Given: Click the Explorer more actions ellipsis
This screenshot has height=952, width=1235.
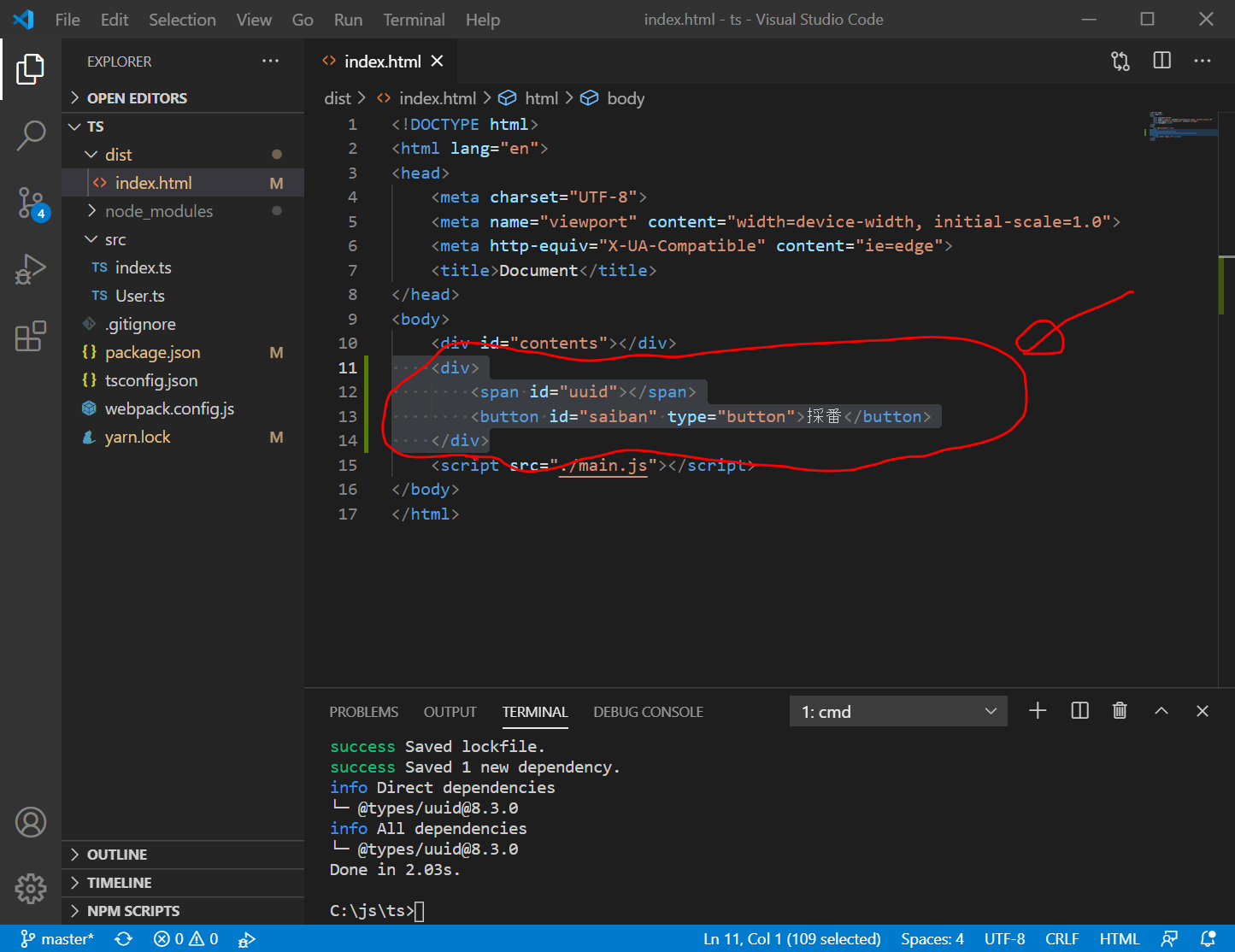Looking at the screenshot, I should pyautogui.click(x=271, y=61).
